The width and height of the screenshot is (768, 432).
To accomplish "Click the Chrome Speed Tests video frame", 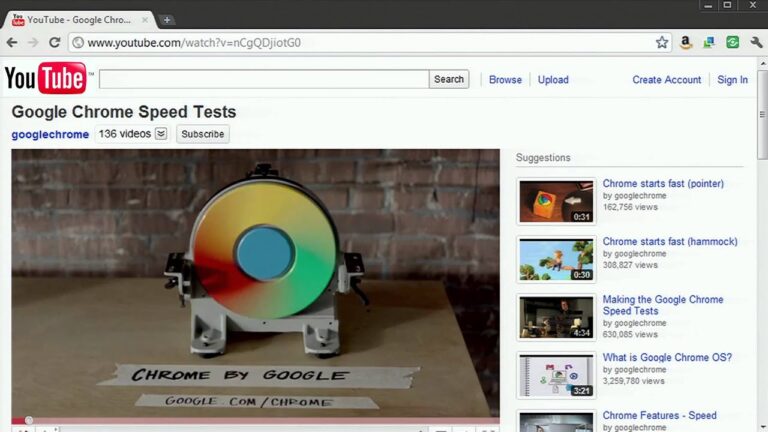I will pos(256,283).
